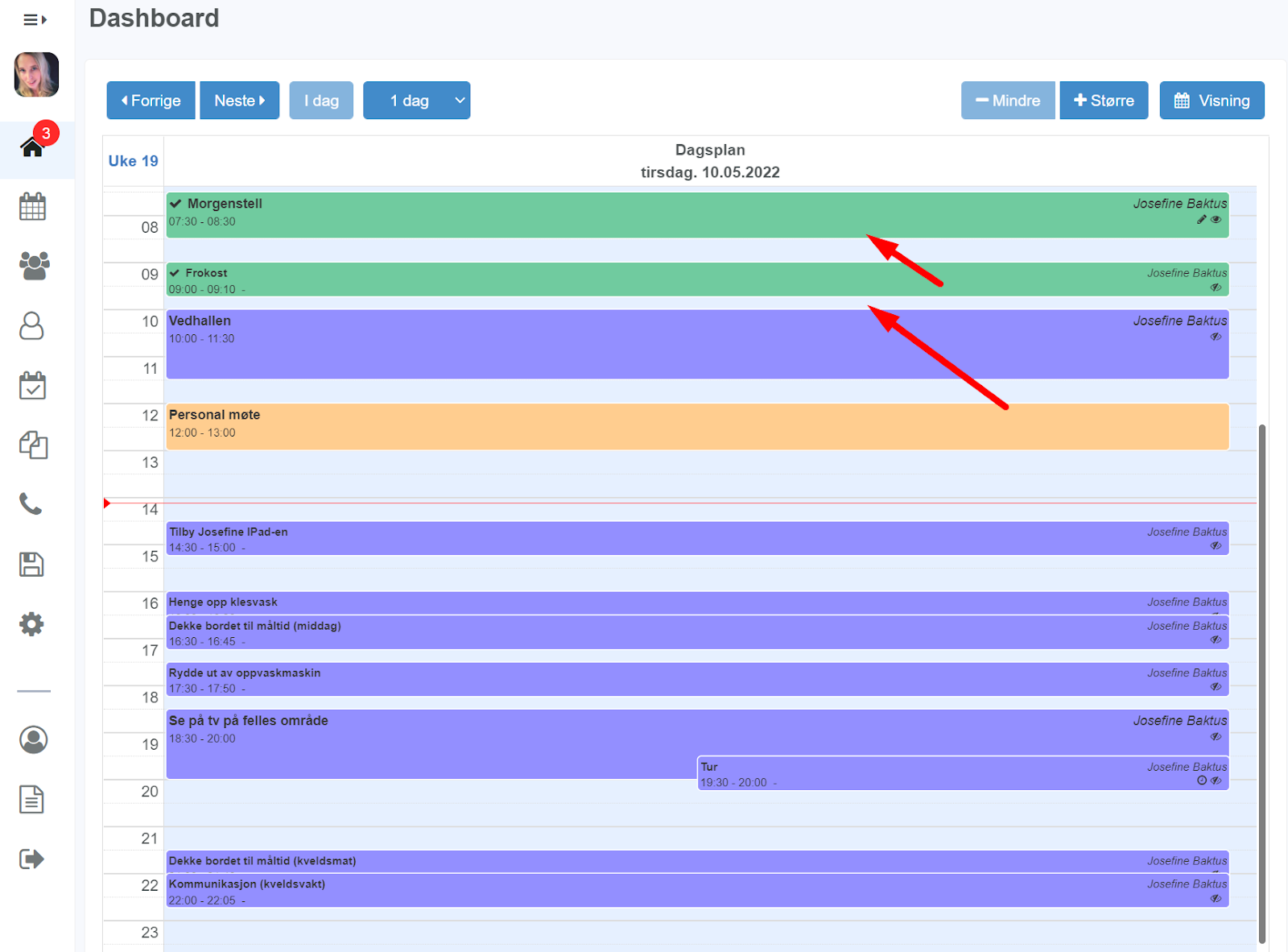This screenshot has width=1288, height=952.
Task: Open the single user sidebar icon
Action: pyautogui.click(x=31, y=325)
